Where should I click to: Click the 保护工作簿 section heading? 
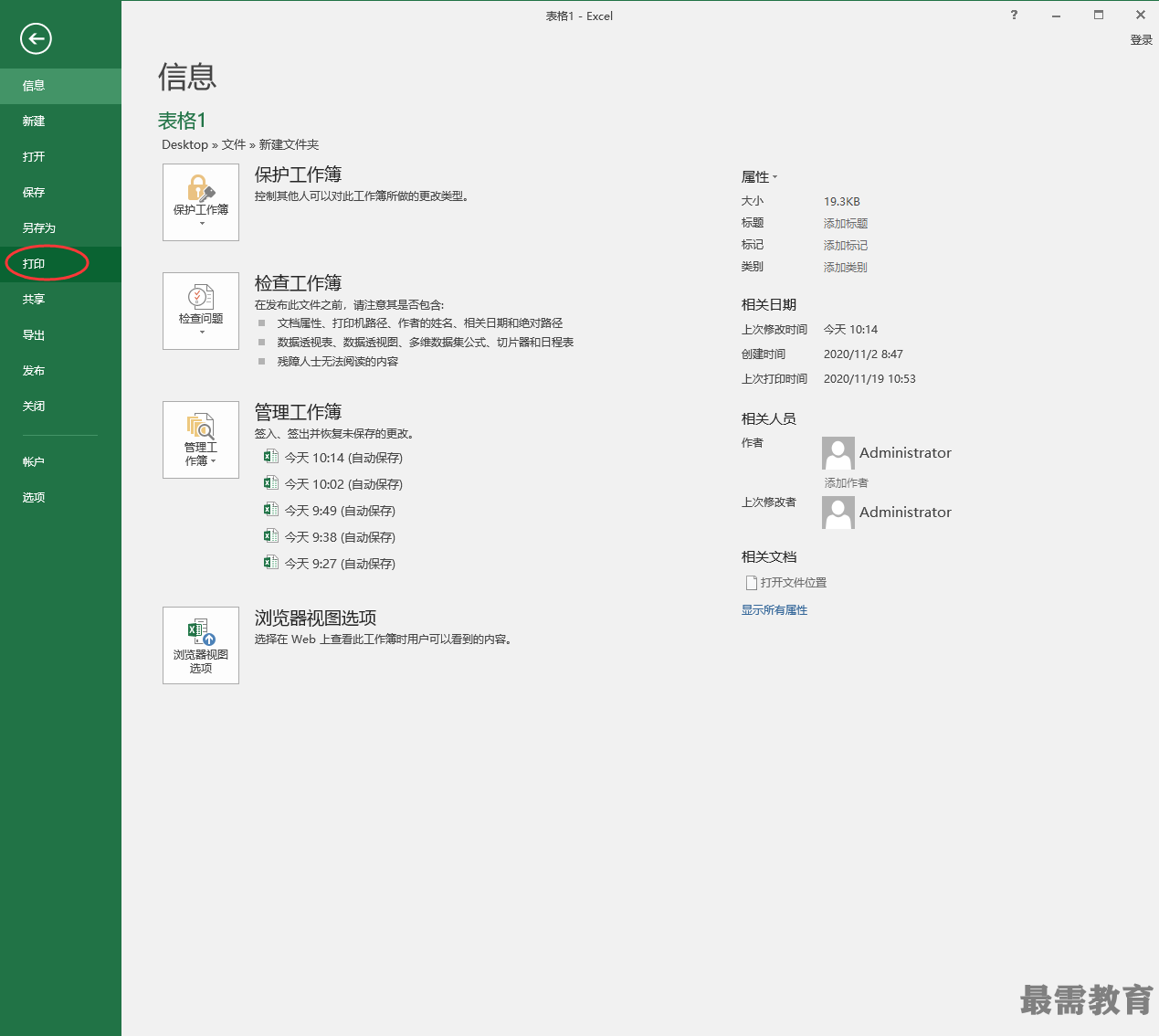pyautogui.click(x=298, y=174)
